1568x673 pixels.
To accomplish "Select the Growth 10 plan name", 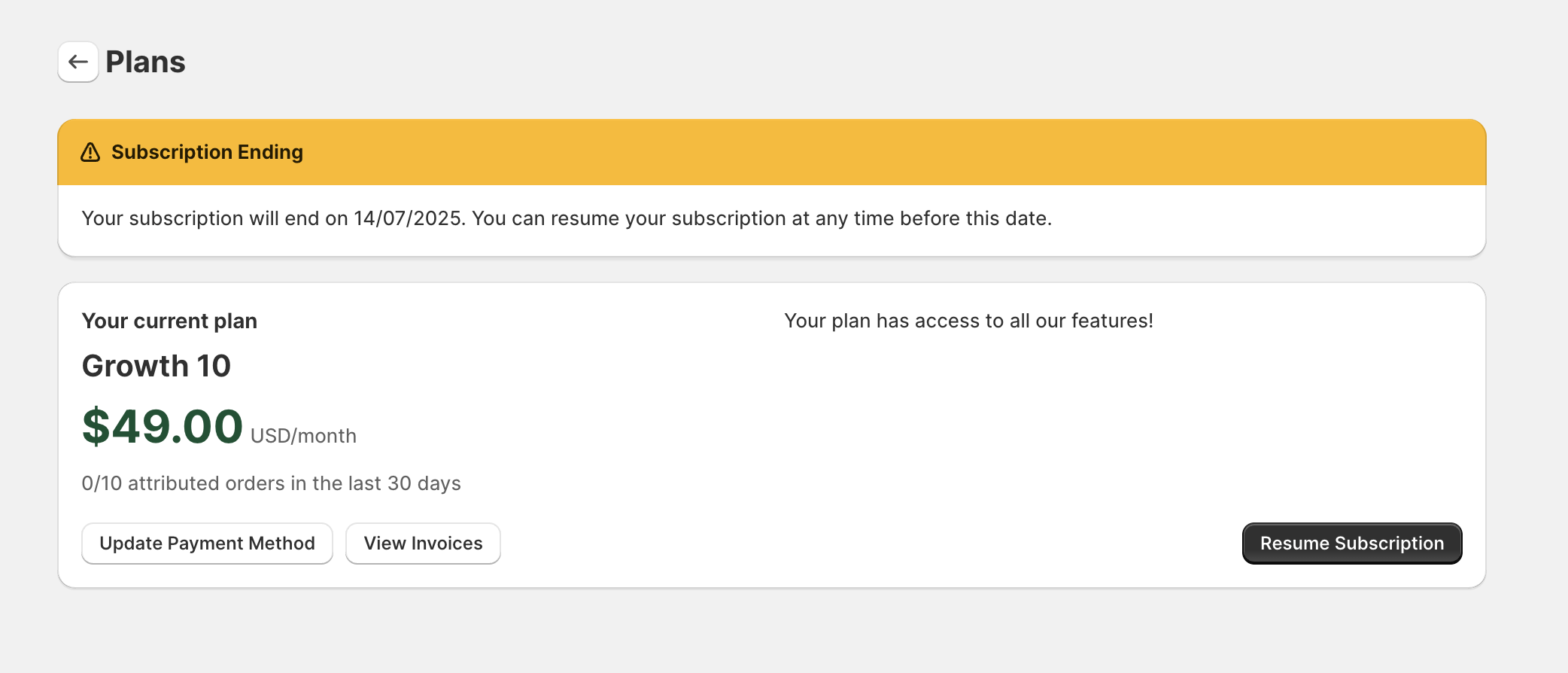I will click(156, 366).
